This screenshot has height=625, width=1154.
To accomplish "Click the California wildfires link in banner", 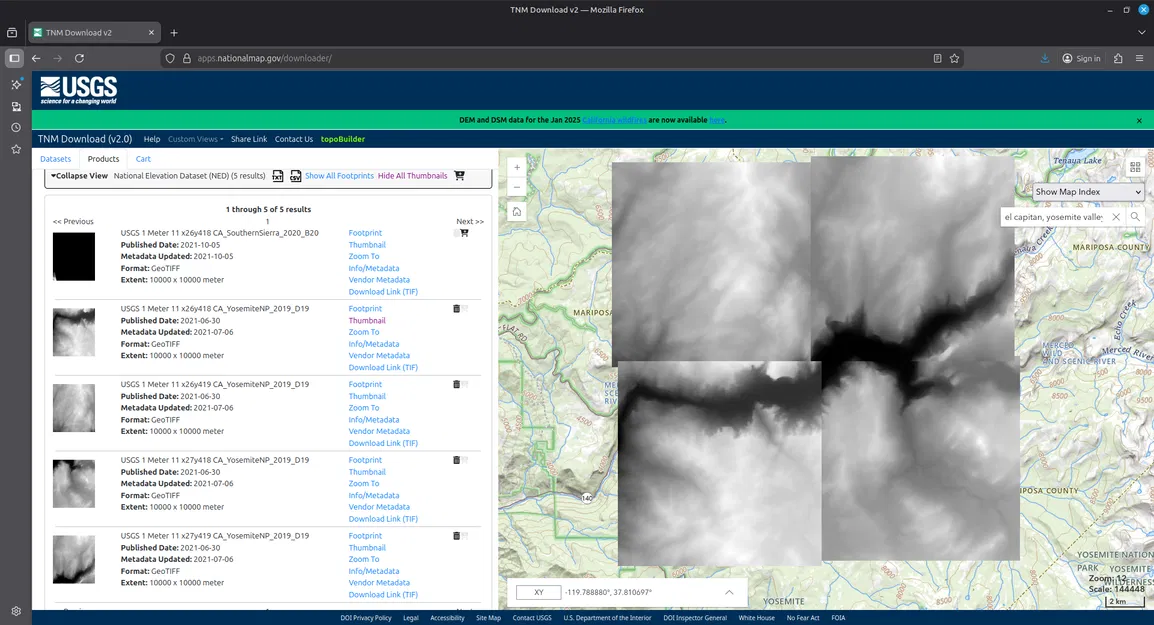I will [x=614, y=120].
